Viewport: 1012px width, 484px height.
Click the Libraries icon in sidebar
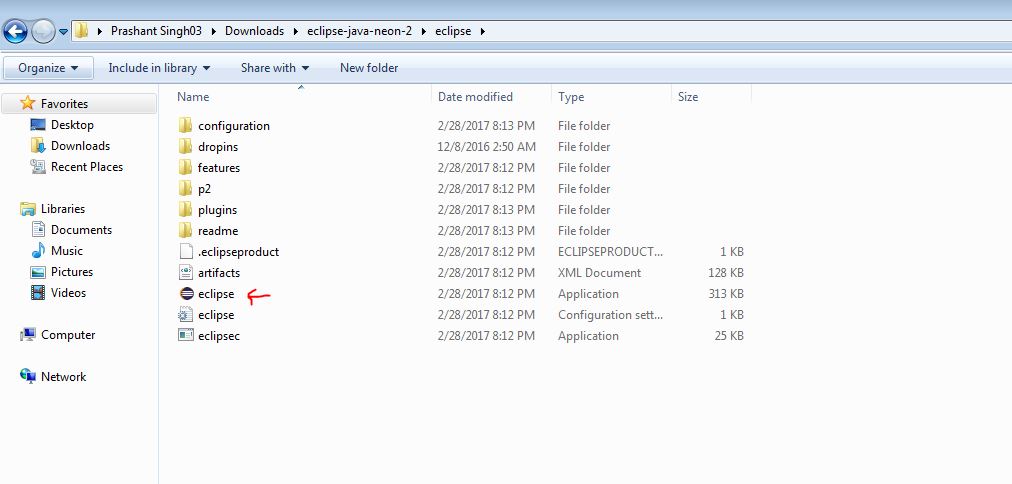click(x=28, y=208)
